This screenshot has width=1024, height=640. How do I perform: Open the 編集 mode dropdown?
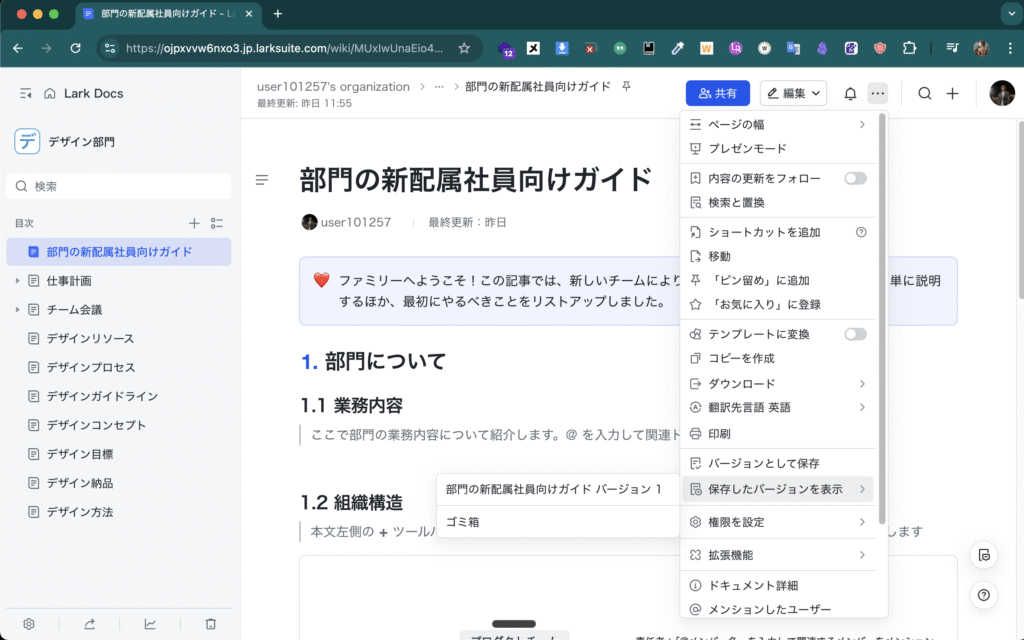[x=793, y=94]
